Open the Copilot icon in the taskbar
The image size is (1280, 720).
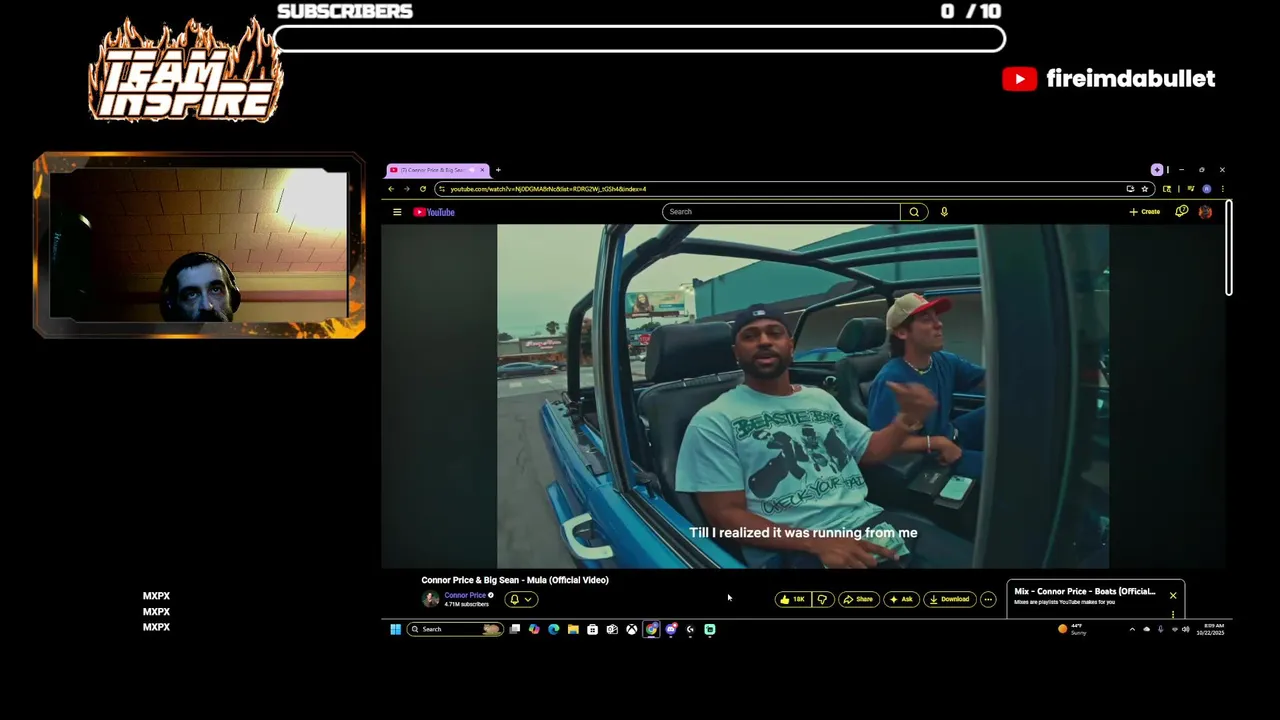click(534, 629)
